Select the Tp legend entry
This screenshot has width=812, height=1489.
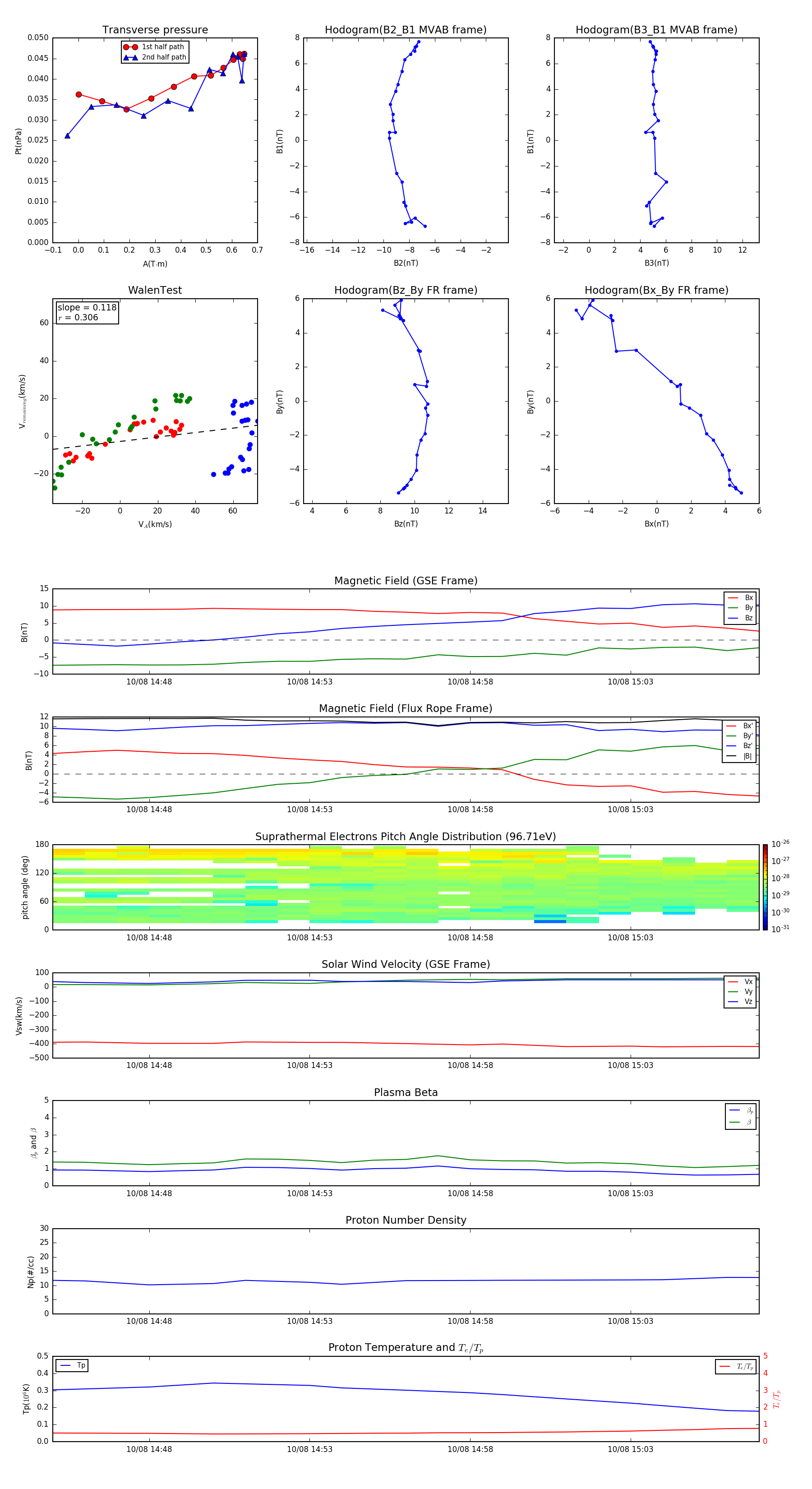click(72, 1365)
